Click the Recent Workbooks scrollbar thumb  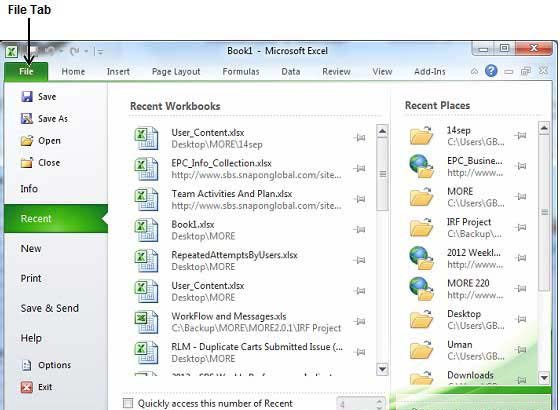click(382, 174)
